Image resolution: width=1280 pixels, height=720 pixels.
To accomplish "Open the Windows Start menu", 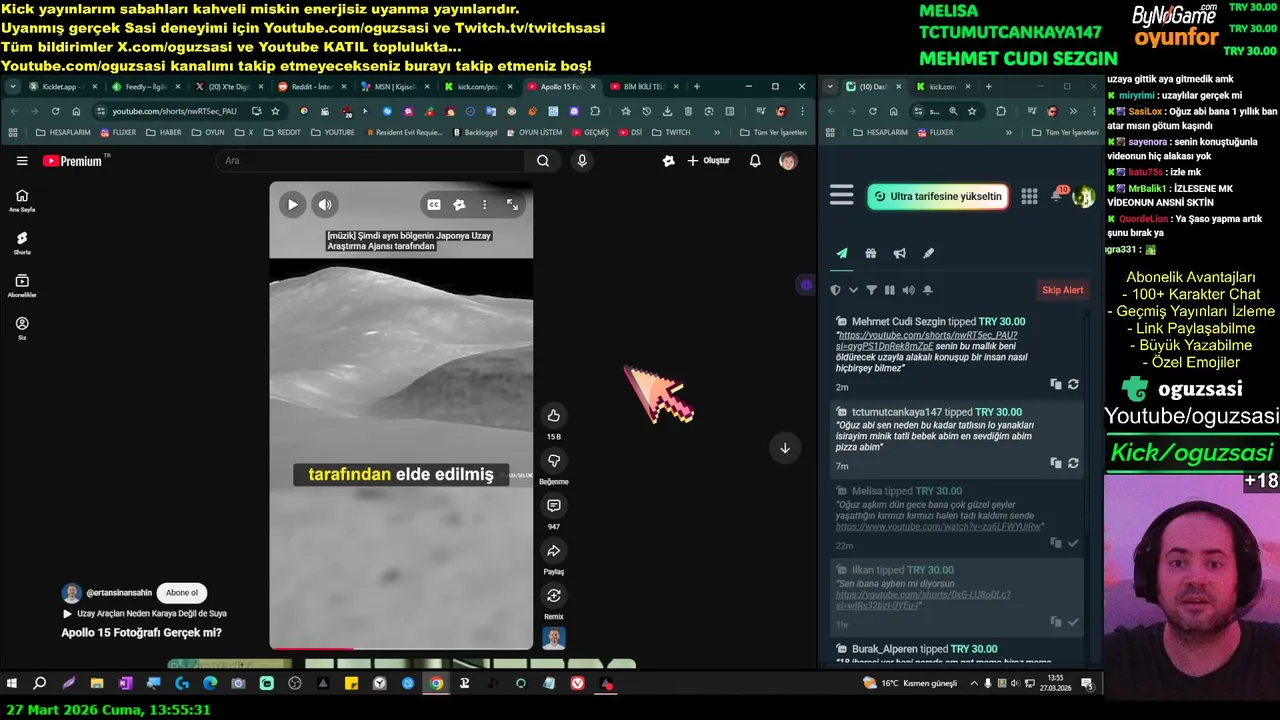I will (x=12, y=684).
